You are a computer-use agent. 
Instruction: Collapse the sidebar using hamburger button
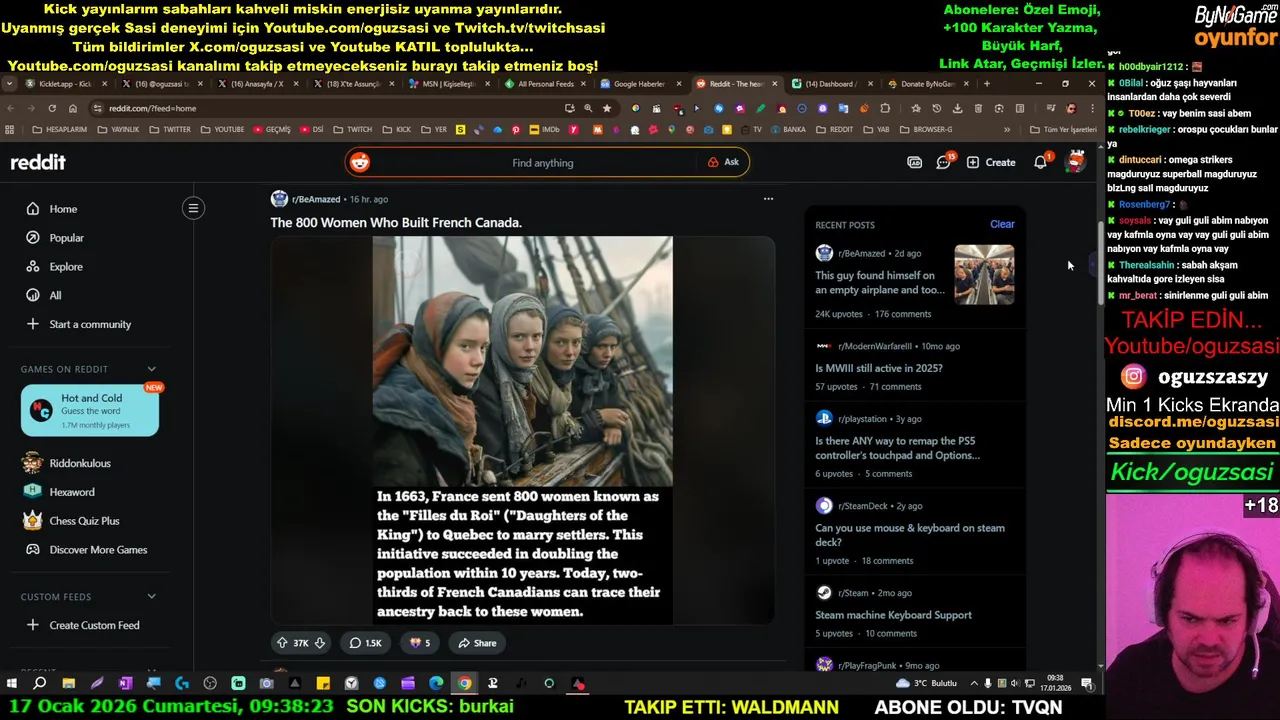click(193, 208)
